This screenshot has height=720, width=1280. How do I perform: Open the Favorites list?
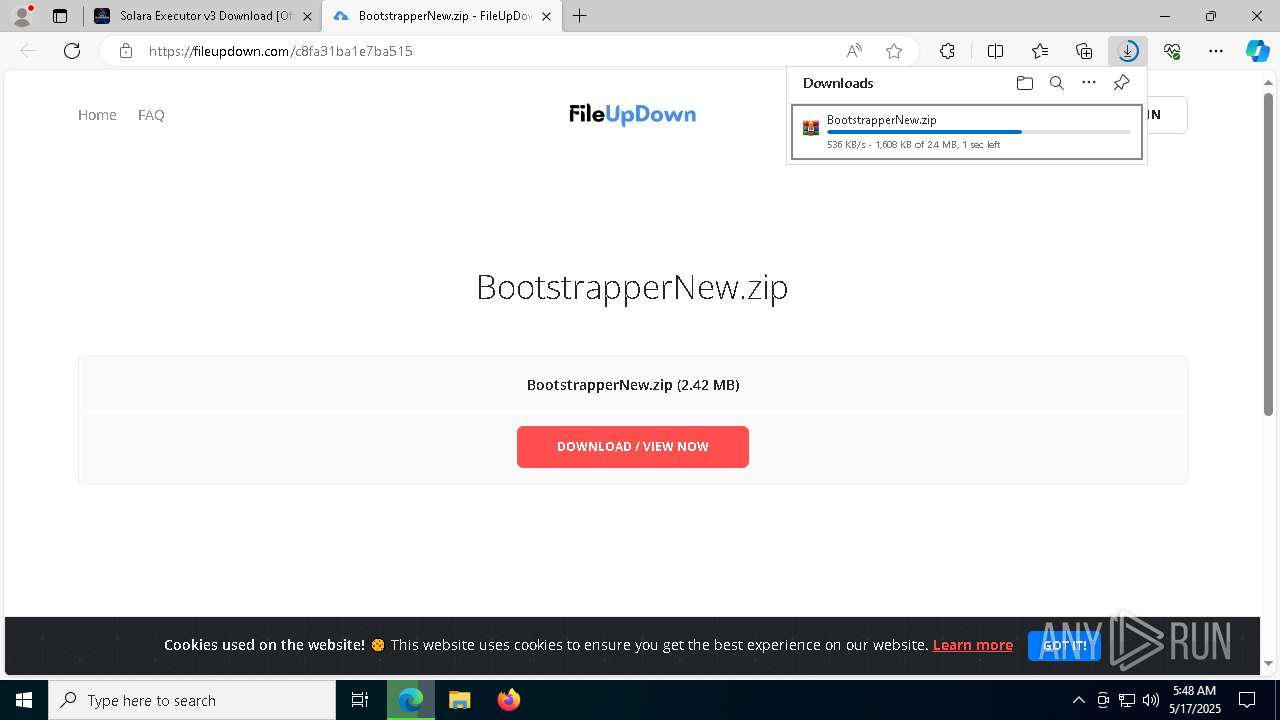(x=1040, y=51)
